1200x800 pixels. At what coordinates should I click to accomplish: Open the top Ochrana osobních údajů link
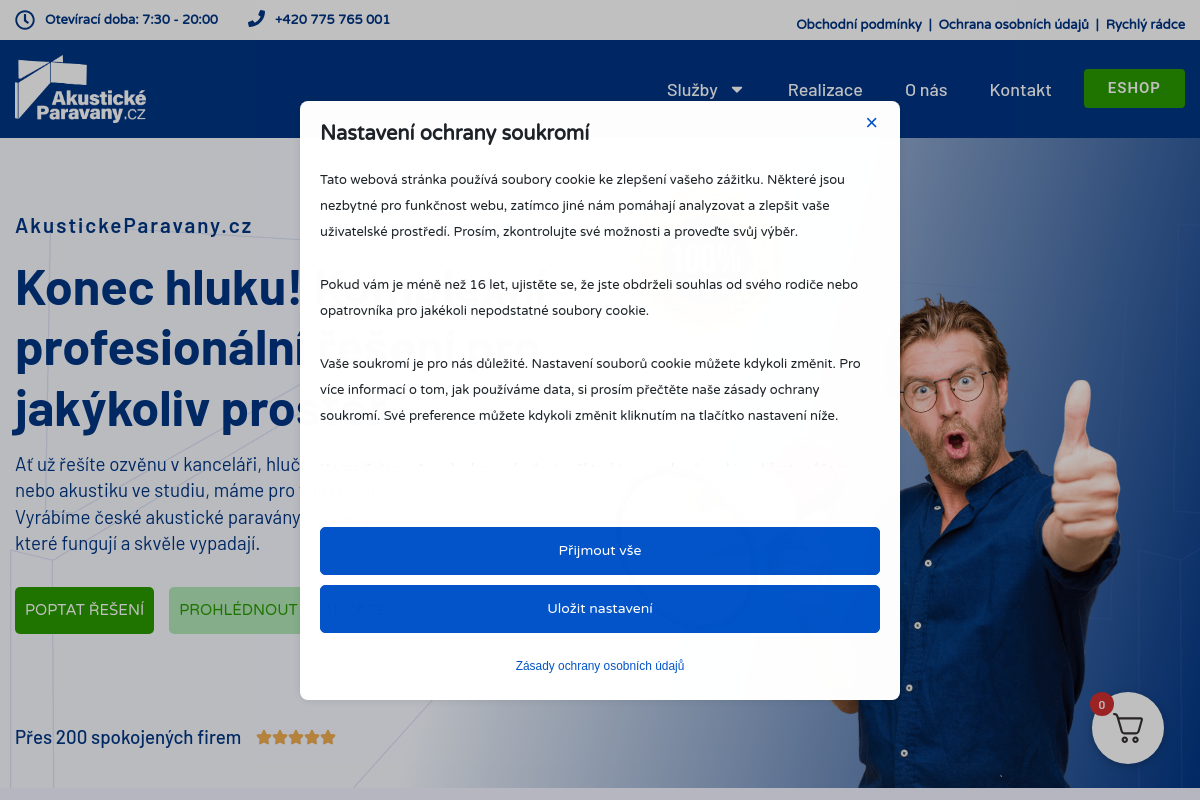1014,24
